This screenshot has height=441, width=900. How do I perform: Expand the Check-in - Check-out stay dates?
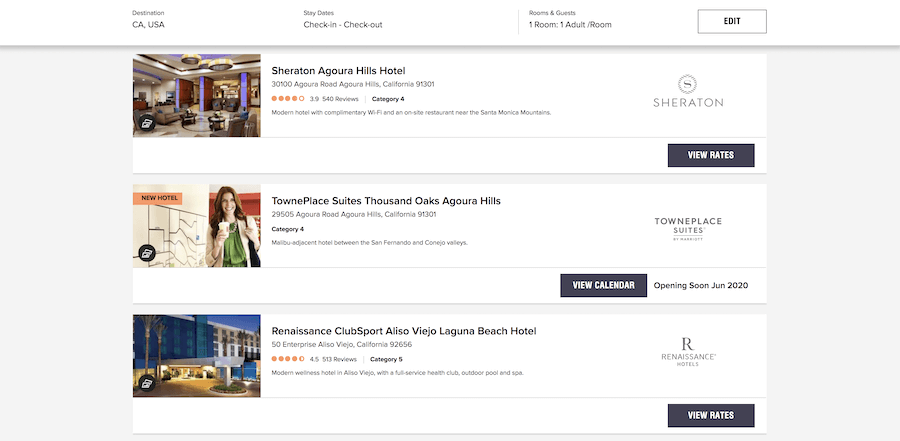point(315,24)
